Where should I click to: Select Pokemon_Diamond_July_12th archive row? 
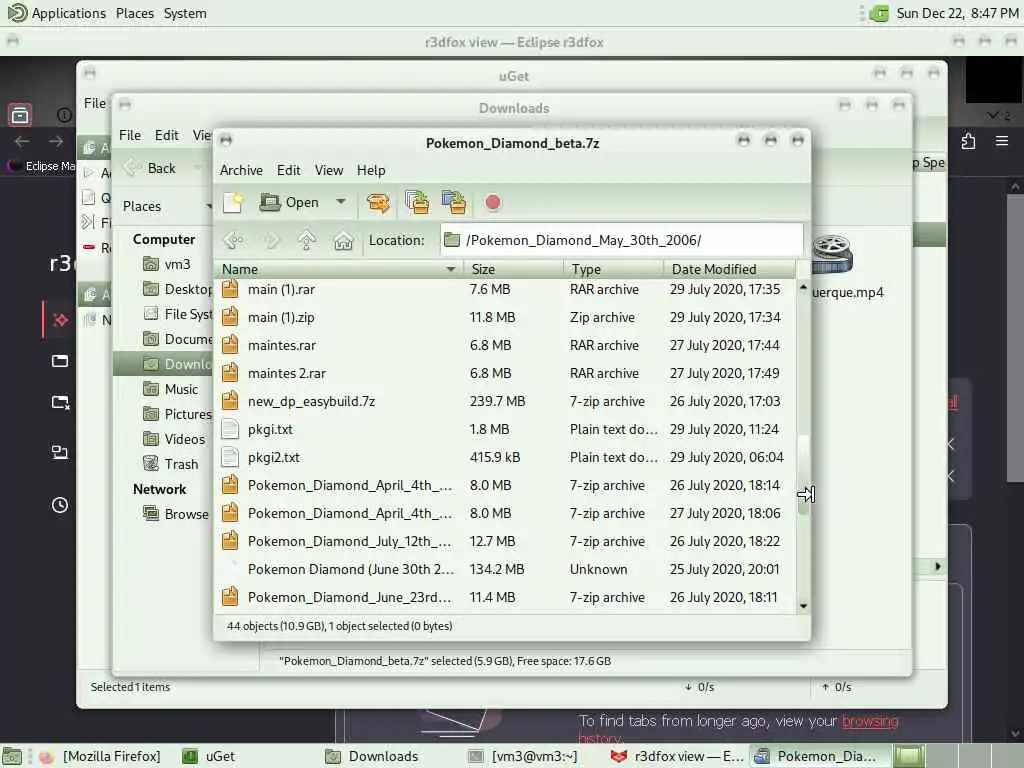pos(506,541)
